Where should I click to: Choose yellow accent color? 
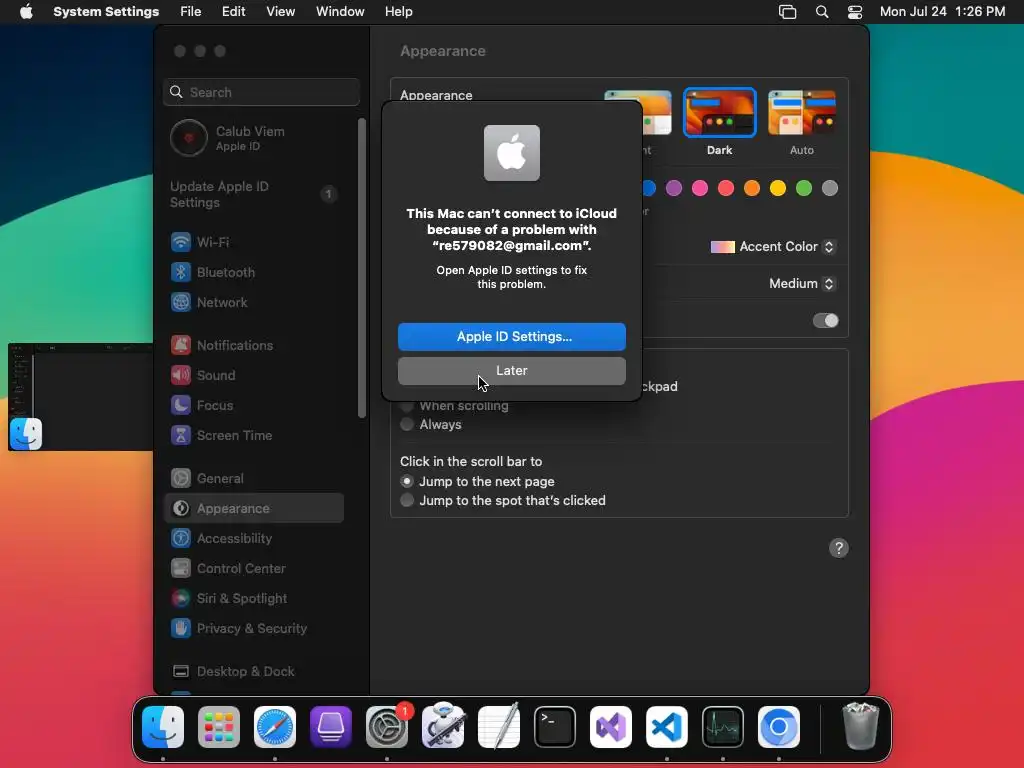[x=778, y=188]
